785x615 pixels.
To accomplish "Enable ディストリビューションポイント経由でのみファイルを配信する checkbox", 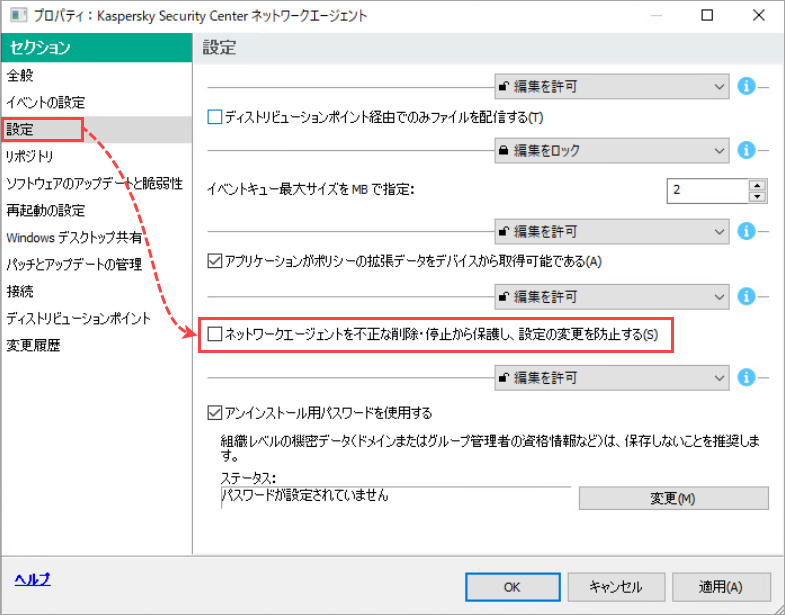I will pyautogui.click(x=214, y=117).
